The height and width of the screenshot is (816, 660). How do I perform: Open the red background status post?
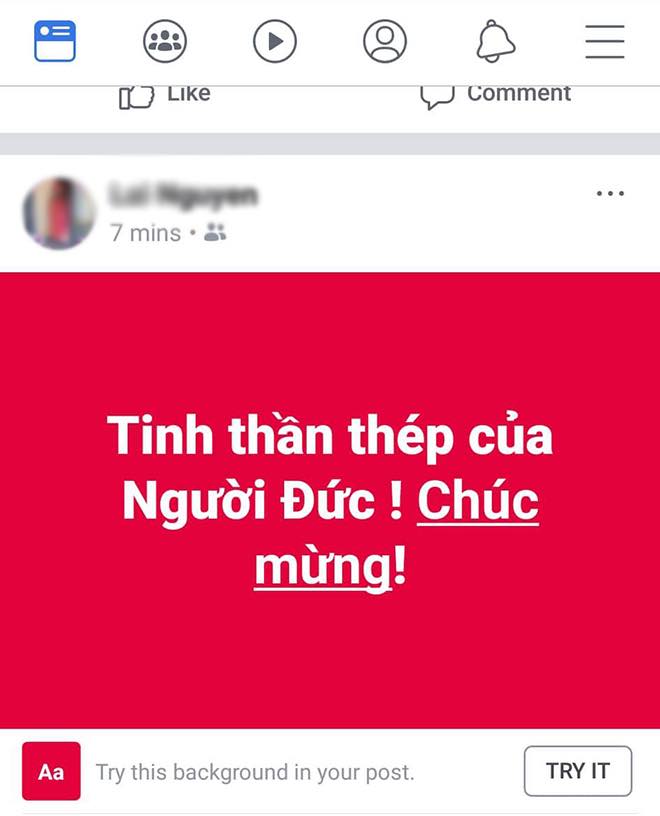click(330, 500)
